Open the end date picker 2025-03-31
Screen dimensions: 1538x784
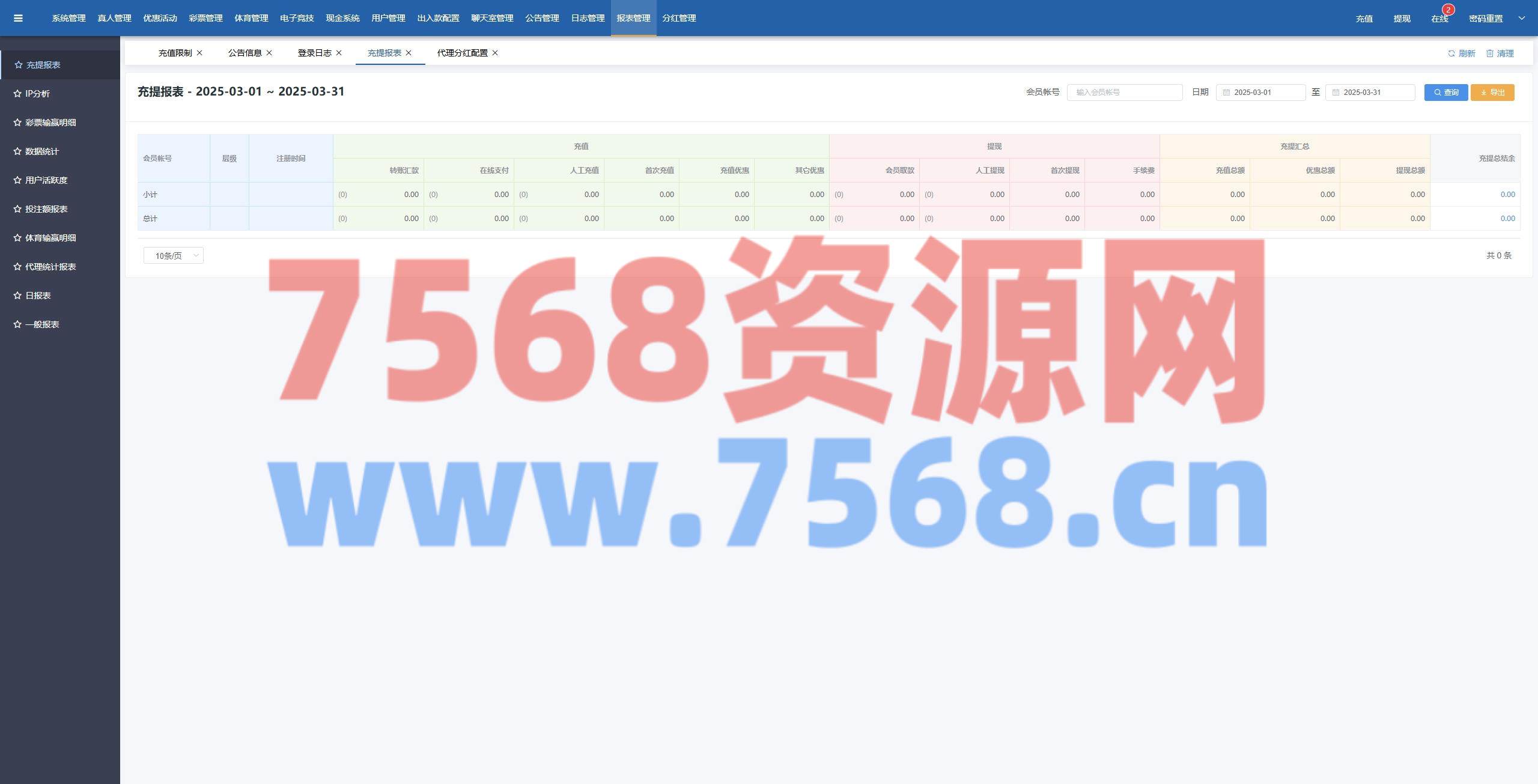point(1370,92)
